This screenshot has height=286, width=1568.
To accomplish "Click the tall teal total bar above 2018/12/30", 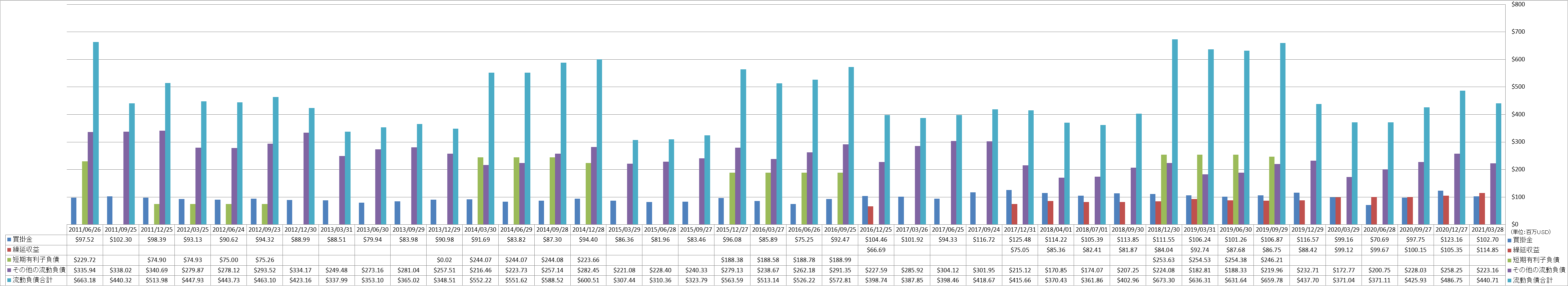I will tap(1175, 132).
